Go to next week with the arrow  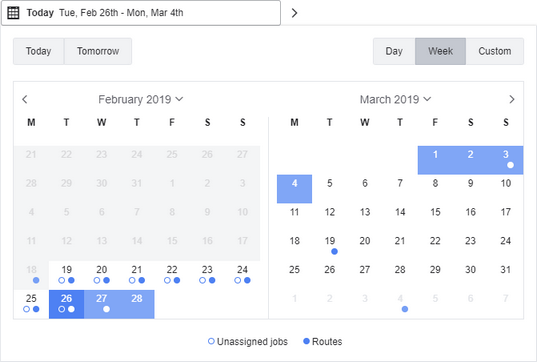[294, 13]
